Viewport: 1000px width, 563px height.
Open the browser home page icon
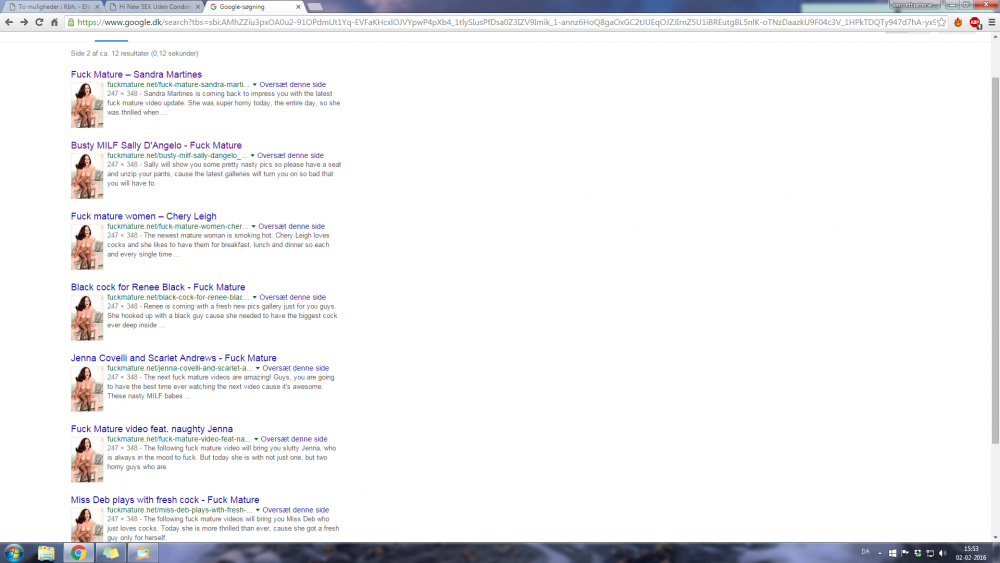pos(54,22)
